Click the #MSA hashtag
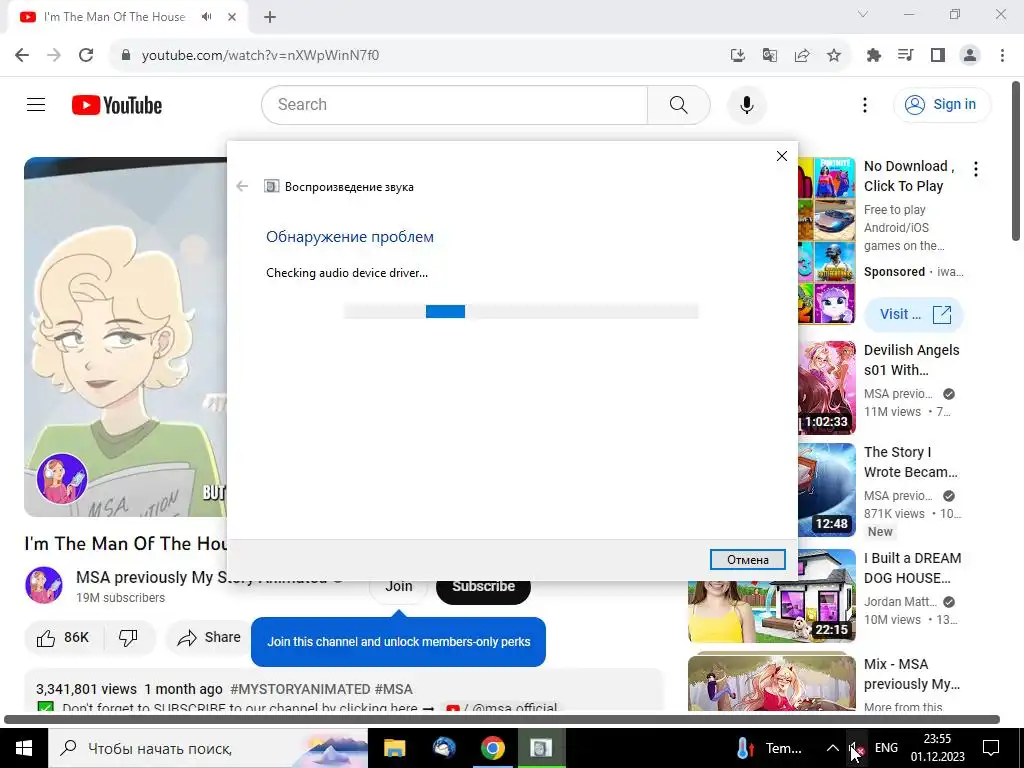1024x768 pixels. pos(394,689)
